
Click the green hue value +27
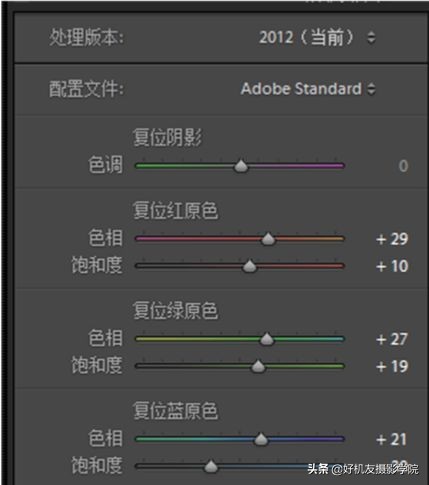click(x=392, y=339)
